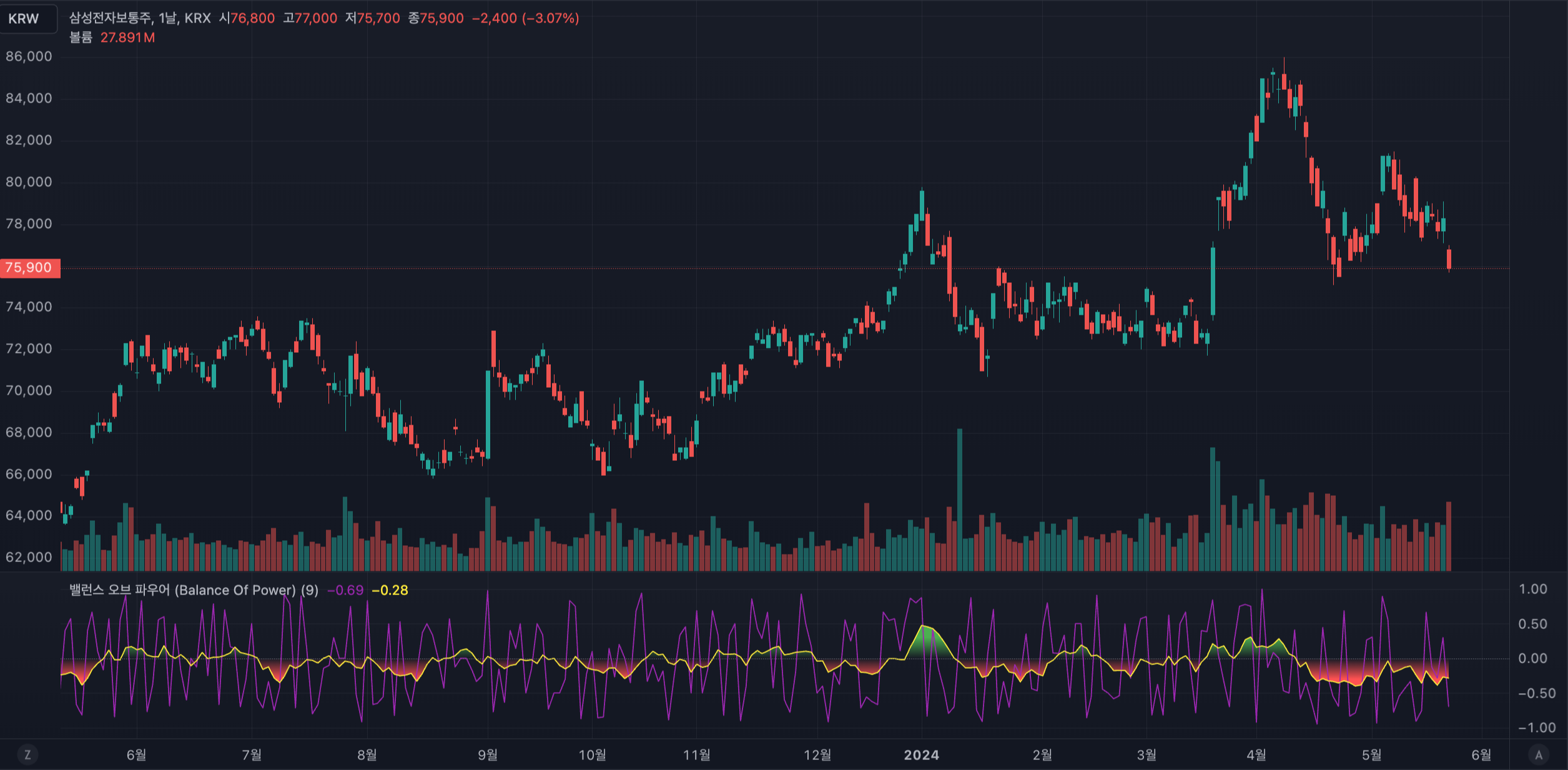Click the bold 2024 time axis label
The height and width of the screenshot is (770, 1568).
click(x=922, y=755)
